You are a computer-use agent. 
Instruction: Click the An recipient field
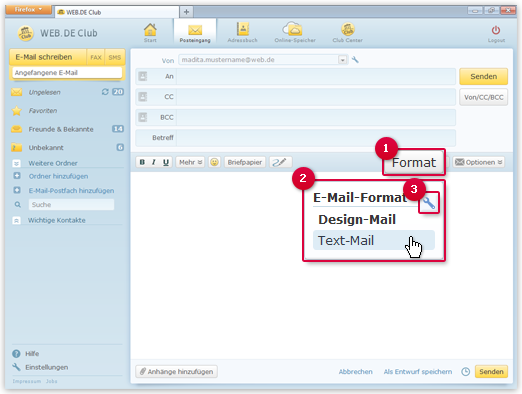[316, 76]
